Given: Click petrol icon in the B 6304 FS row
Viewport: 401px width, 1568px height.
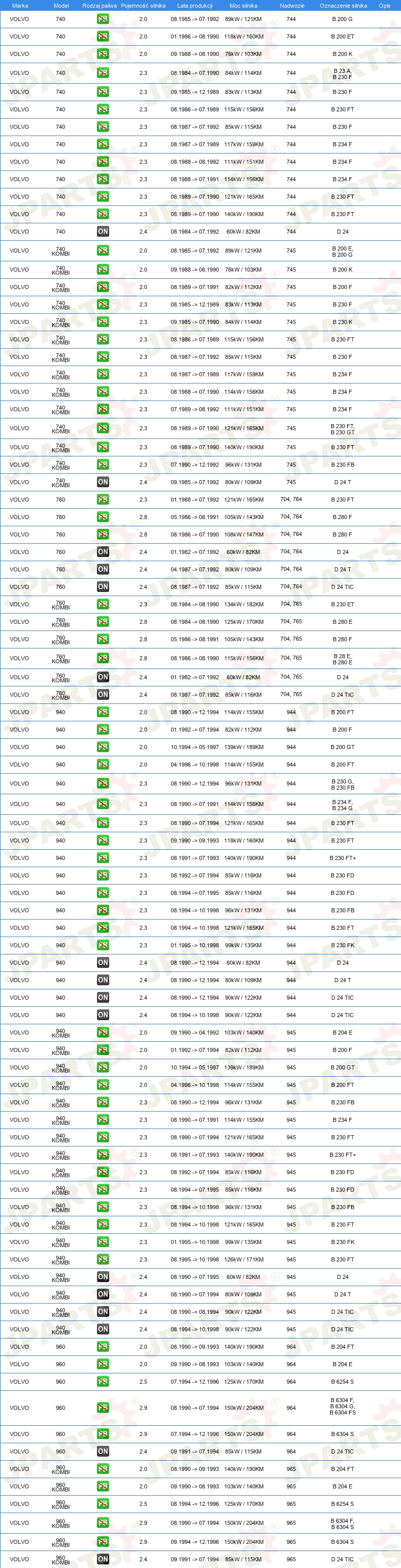Looking at the screenshot, I should 103,1408.
